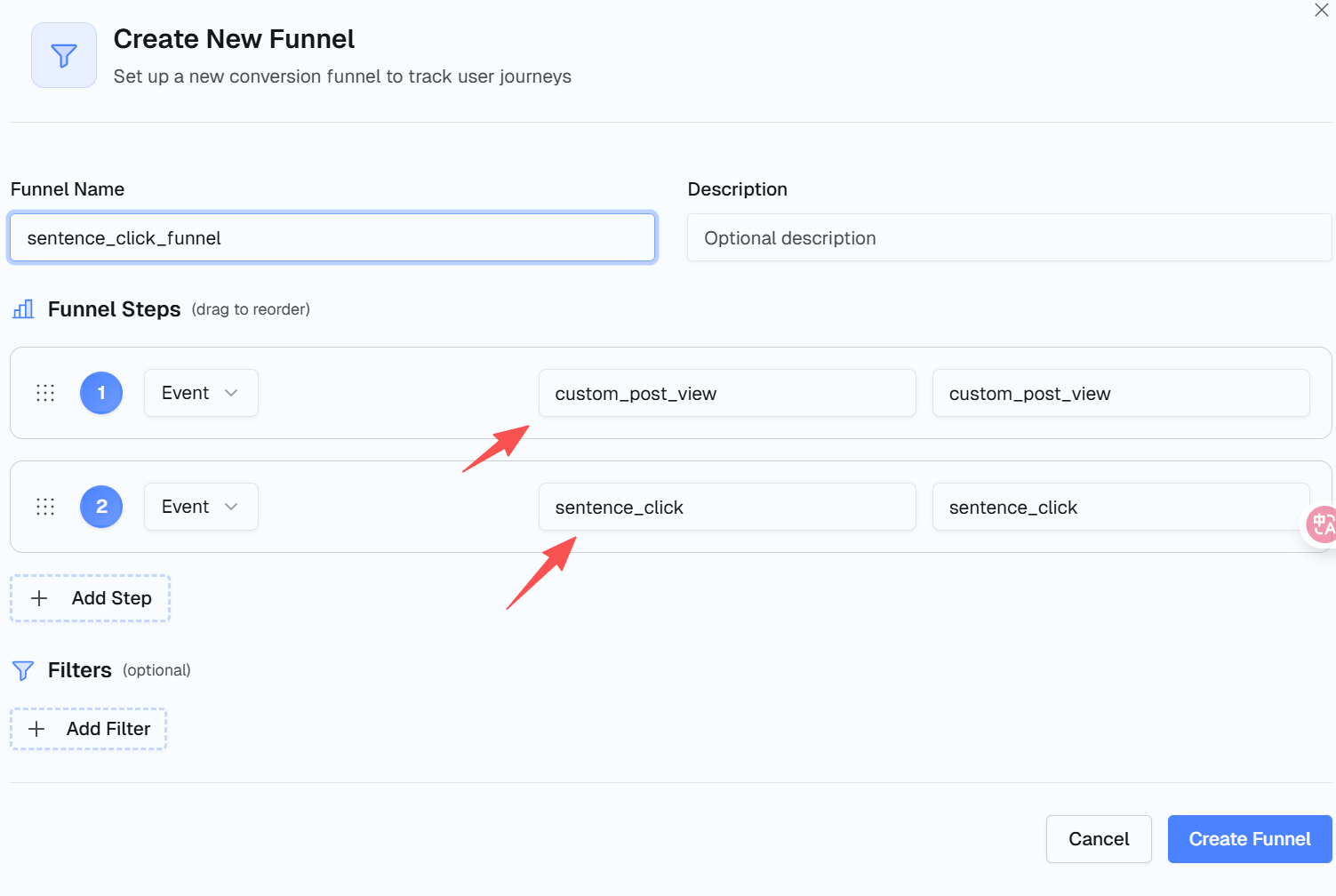Click the step 1 number badge

point(101,393)
